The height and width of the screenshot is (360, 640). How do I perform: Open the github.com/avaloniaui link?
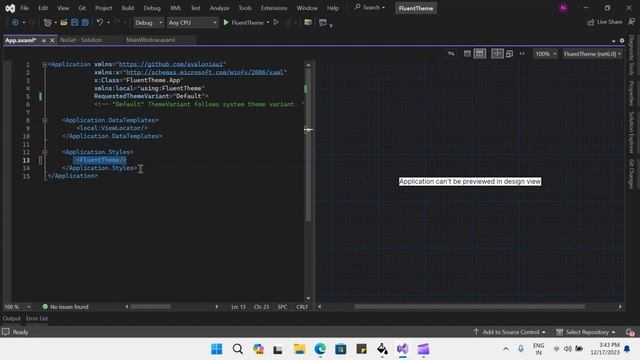click(171, 64)
